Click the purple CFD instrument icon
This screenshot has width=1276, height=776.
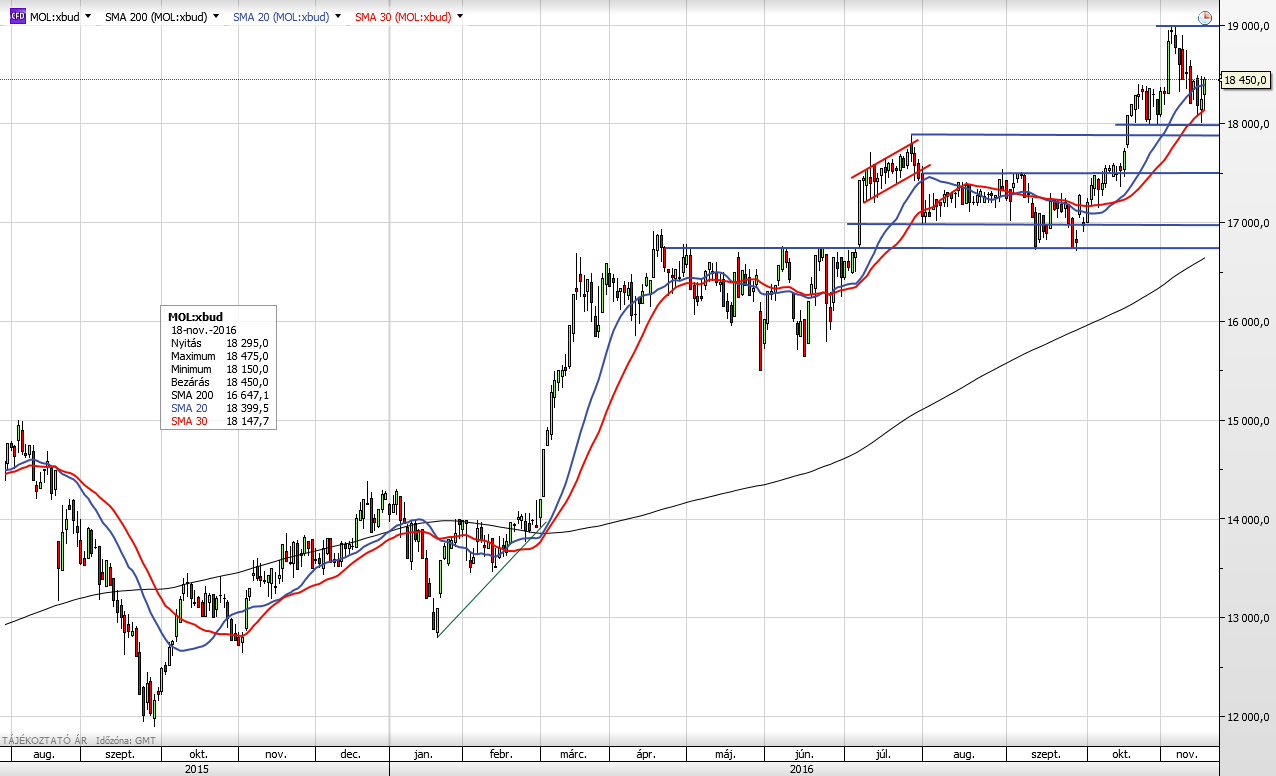18,17
